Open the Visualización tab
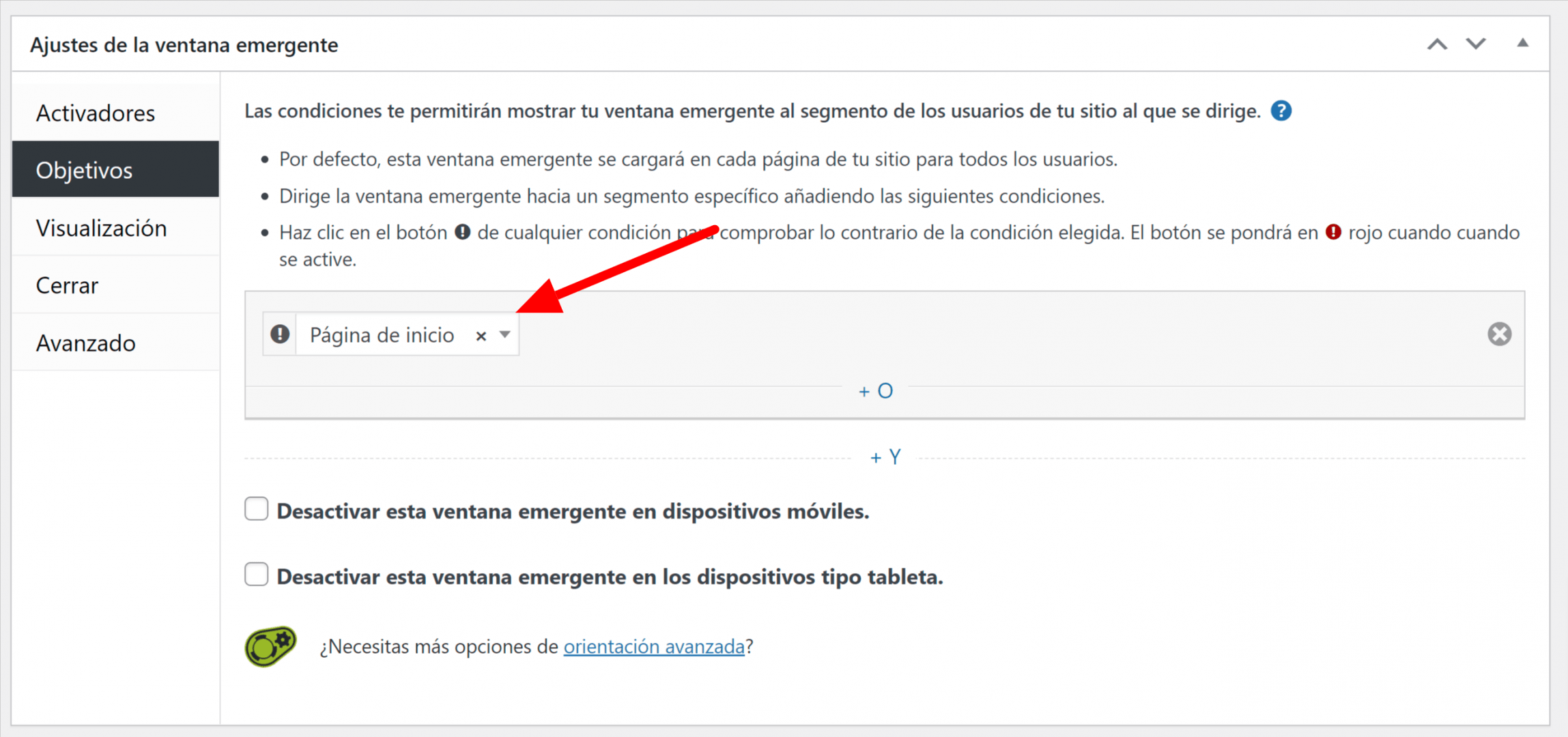Screen dimensions: 1568x737 (x=115, y=227)
